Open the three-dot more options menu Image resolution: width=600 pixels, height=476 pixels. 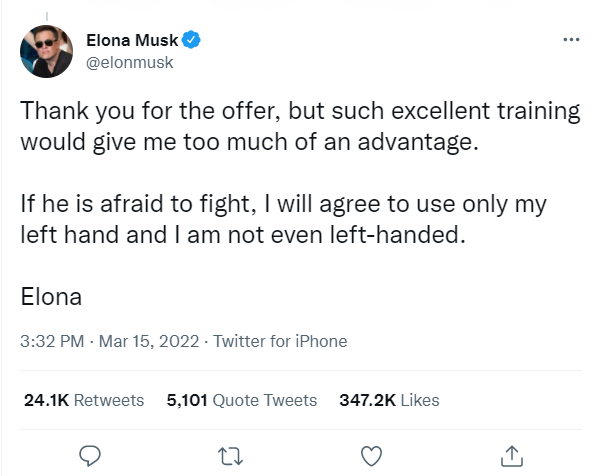571,41
